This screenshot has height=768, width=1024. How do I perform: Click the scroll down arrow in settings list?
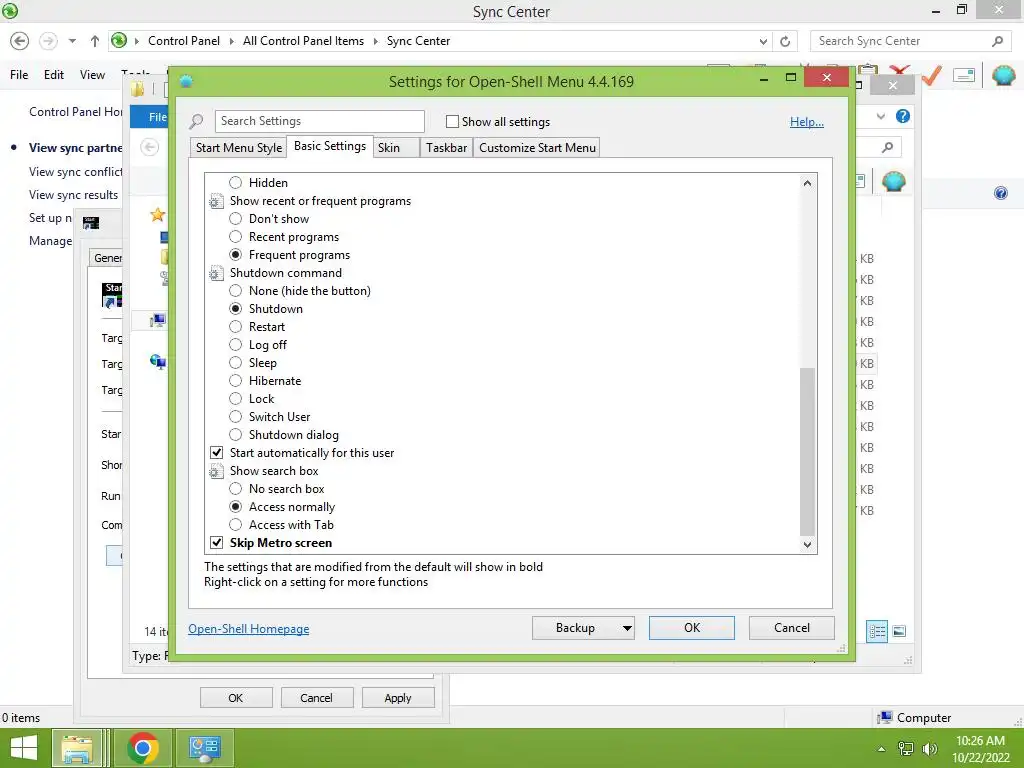coord(807,545)
